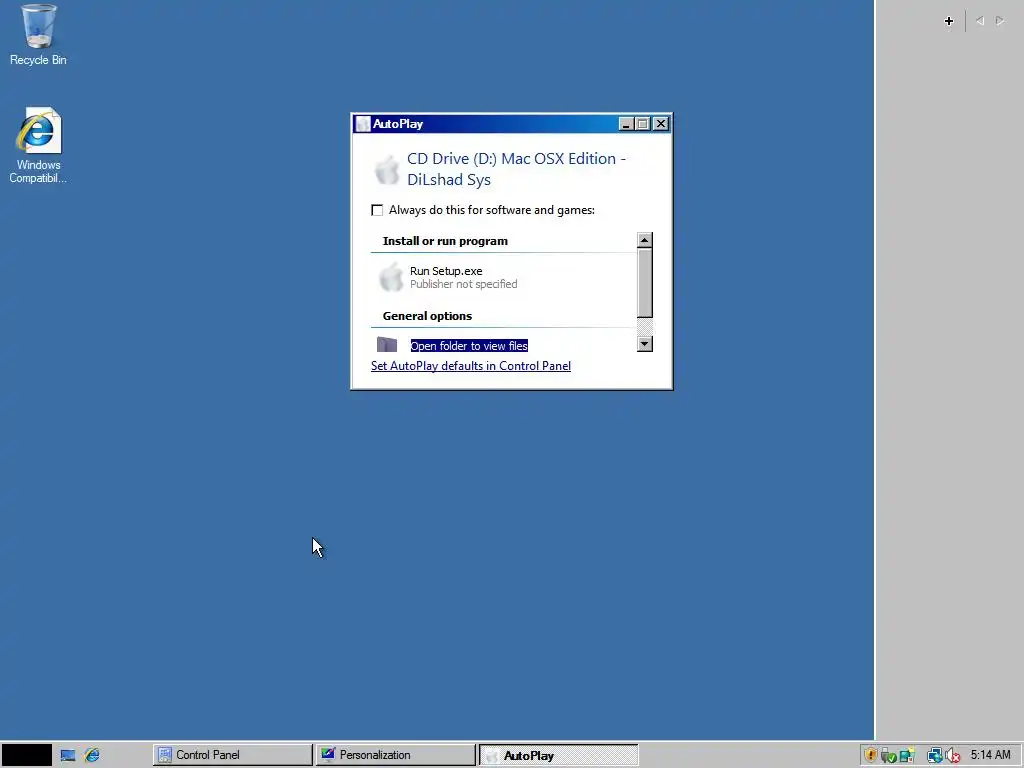The width and height of the screenshot is (1024, 768).
Task: Launch Internet Explorer from quick launch
Action: 92,756
